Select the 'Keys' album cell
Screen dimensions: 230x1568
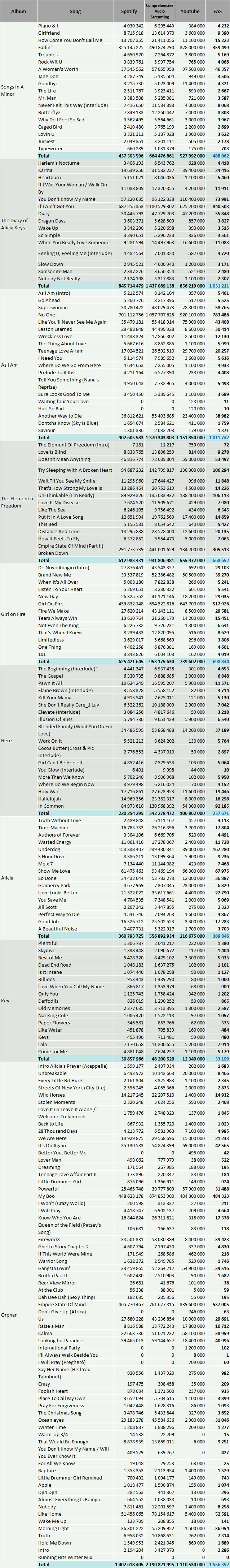click(x=18, y=1001)
